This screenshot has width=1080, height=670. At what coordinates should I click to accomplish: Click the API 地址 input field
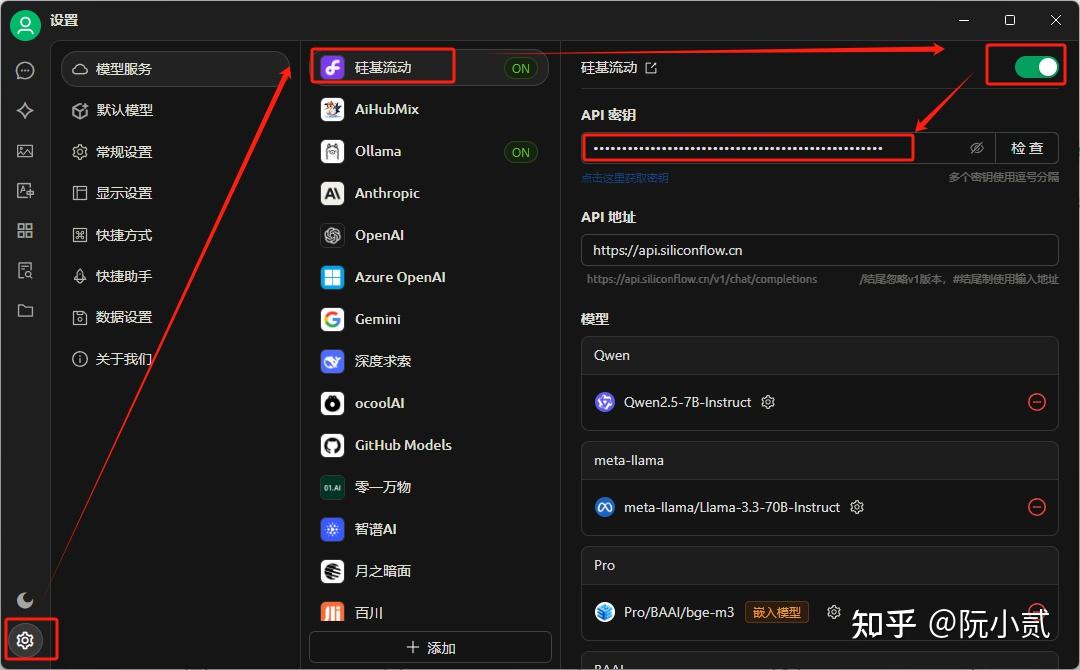point(820,250)
